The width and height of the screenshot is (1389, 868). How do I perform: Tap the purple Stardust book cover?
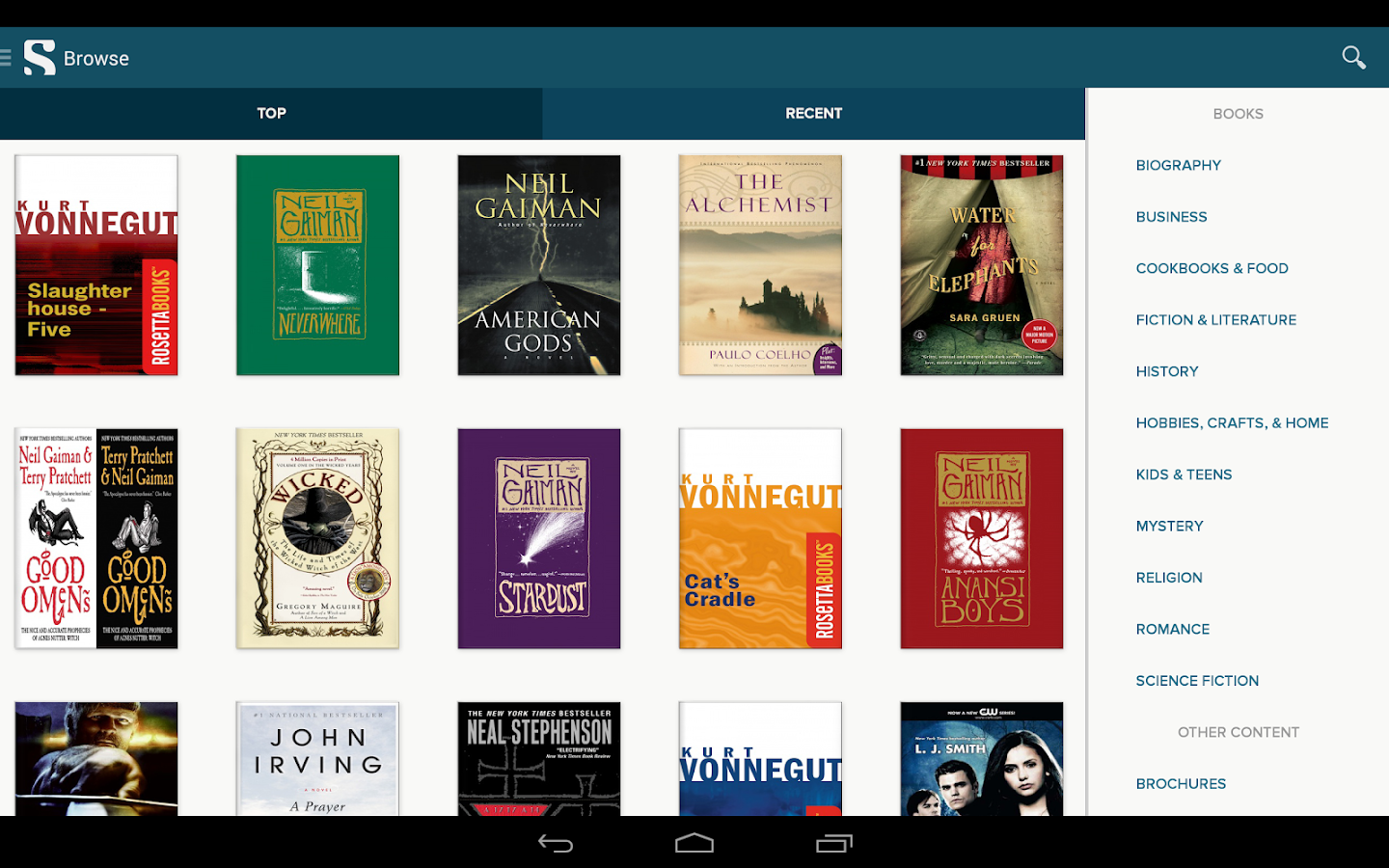click(x=539, y=538)
